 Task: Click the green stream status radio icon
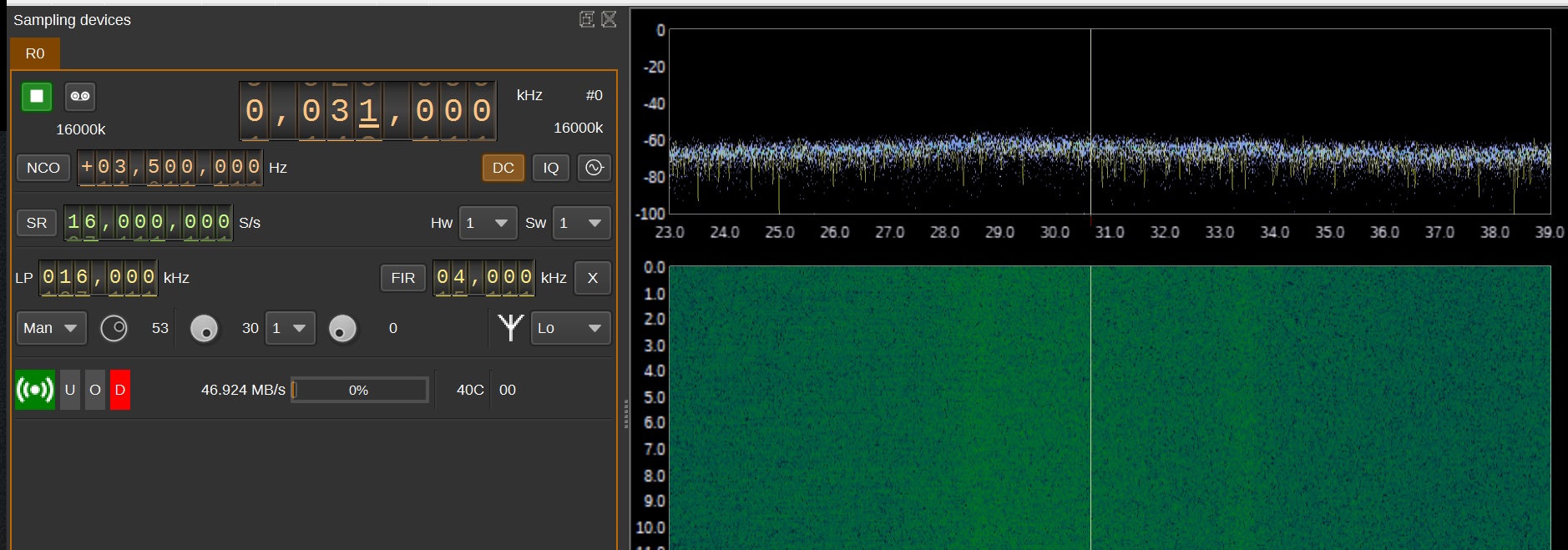coord(35,390)
